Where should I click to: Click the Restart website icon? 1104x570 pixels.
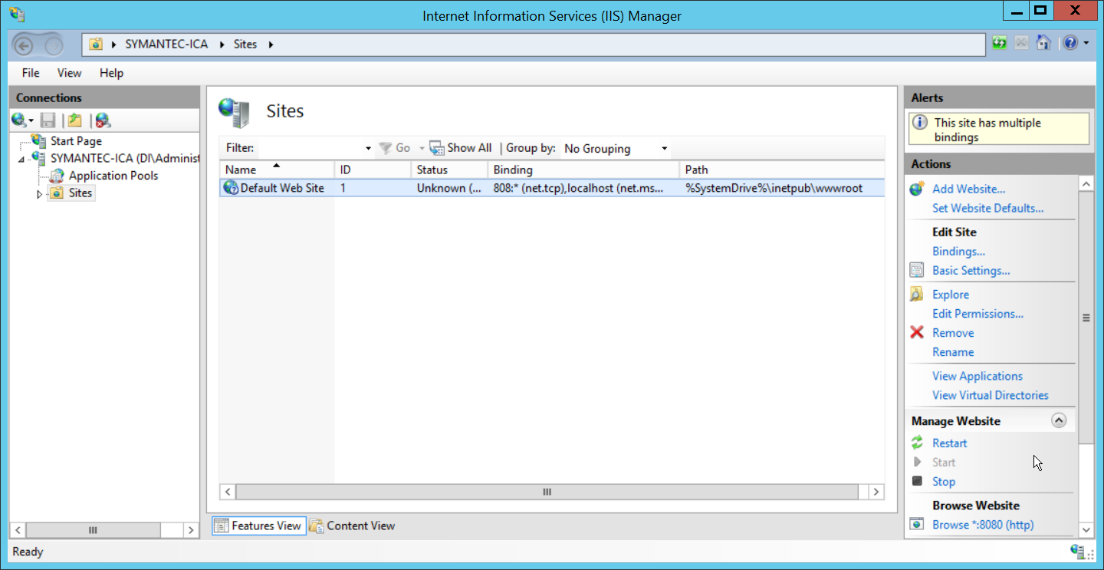point(917,443)
